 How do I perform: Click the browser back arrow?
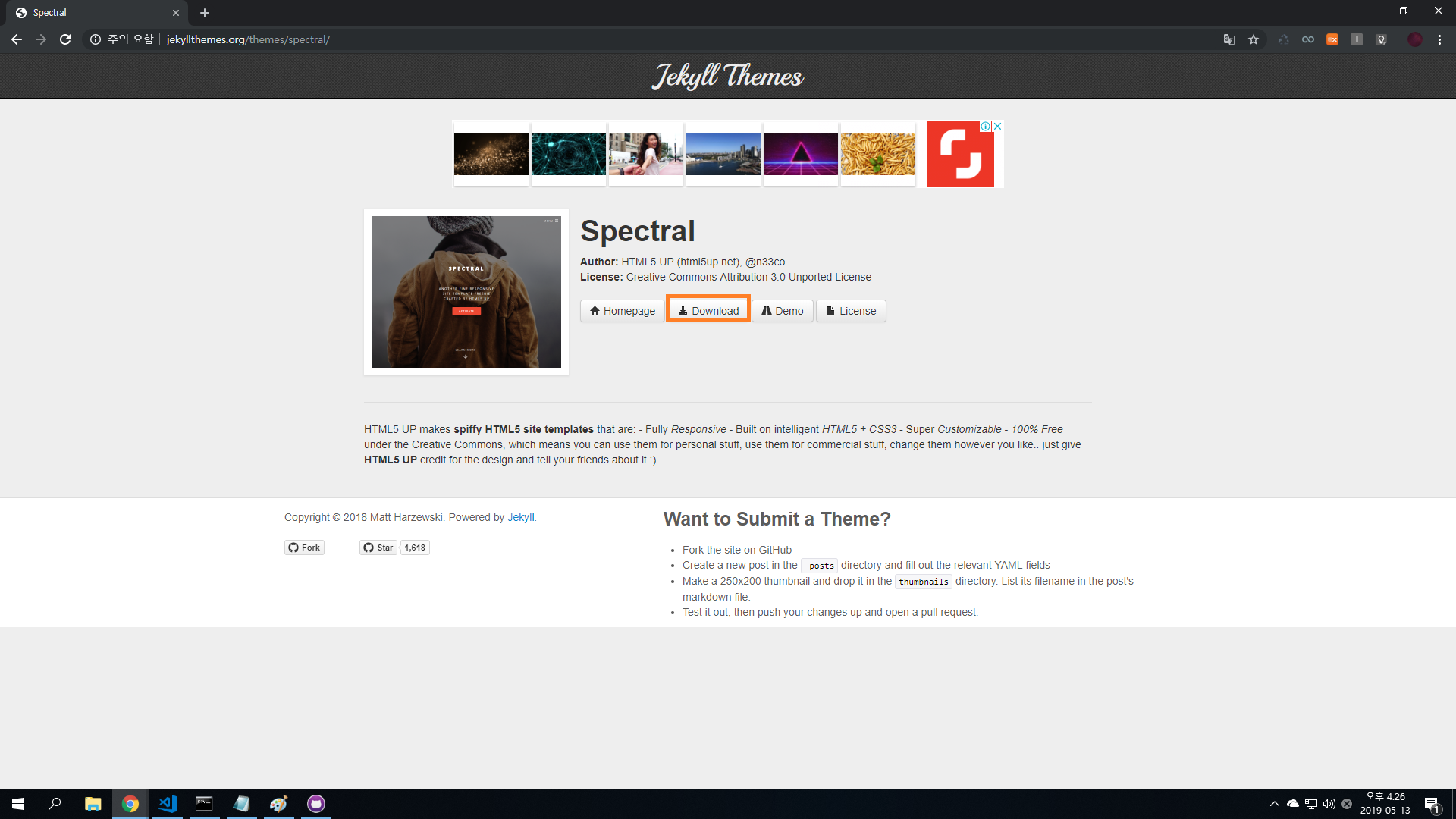tap(17, 39)
